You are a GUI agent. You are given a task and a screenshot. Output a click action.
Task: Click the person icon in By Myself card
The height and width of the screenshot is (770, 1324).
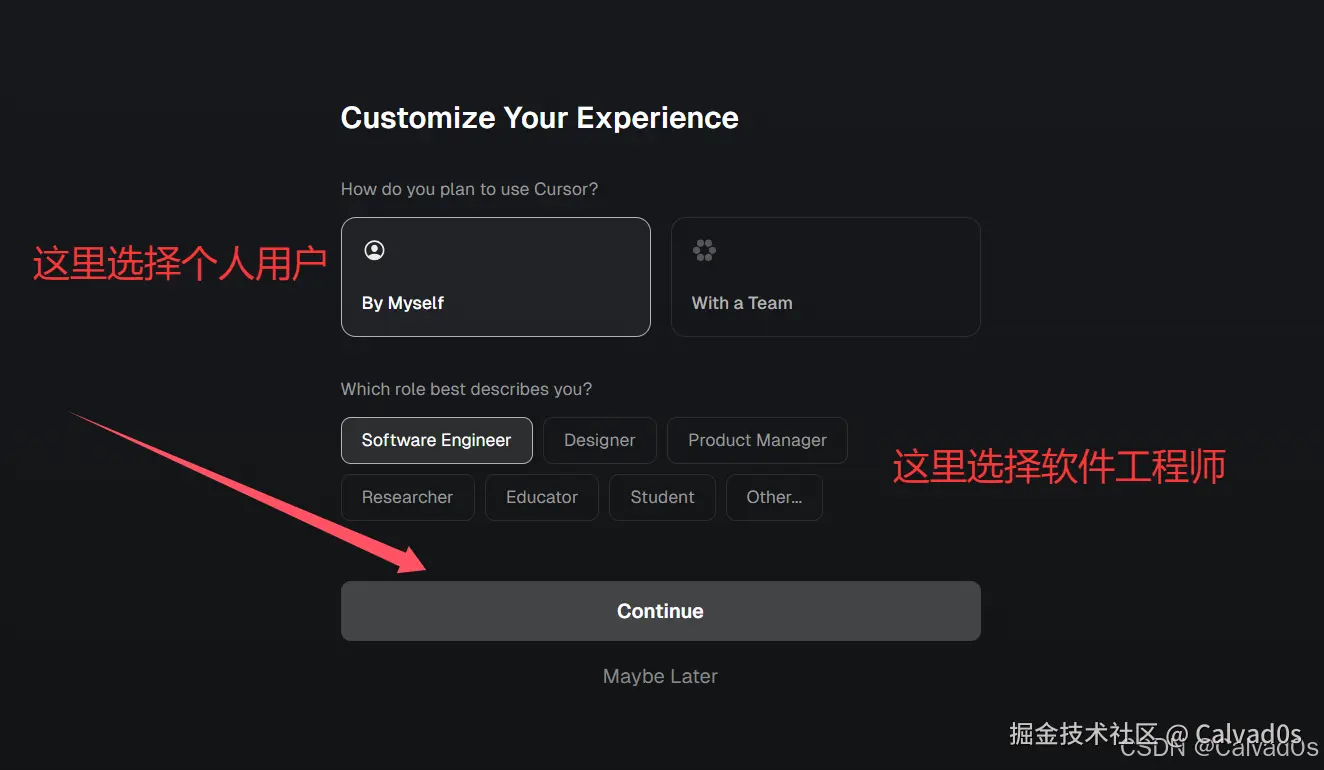[x=374, y=250]
